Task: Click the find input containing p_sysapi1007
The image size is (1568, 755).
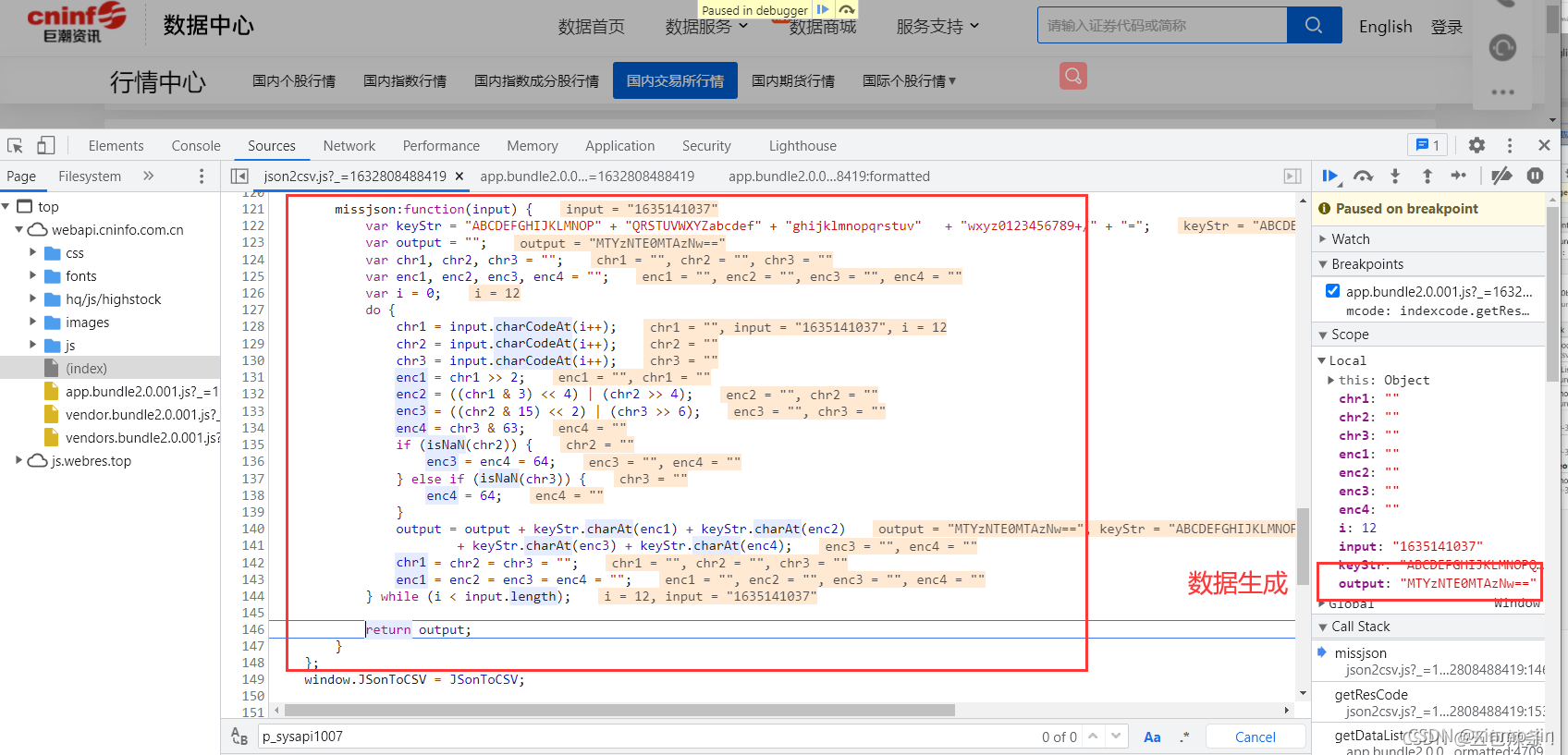Action: tap(647, 737)
